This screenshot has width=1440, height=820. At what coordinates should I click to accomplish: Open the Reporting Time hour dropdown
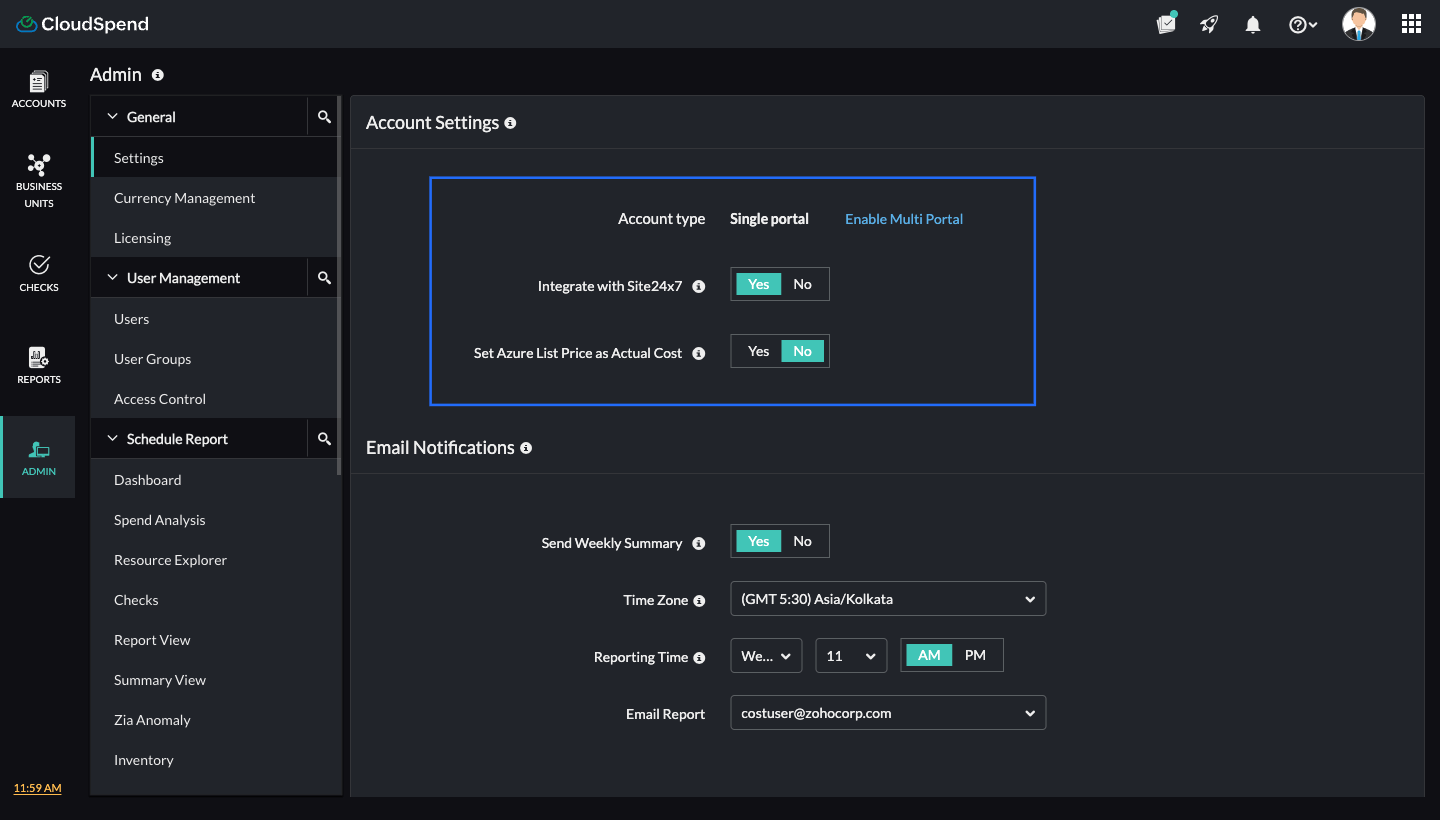(850, 656)
